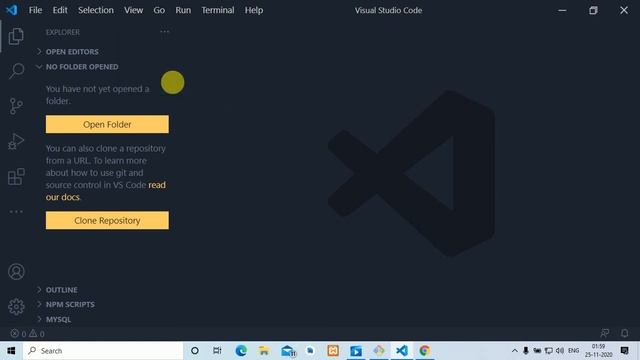
Task: Open the Mail app on taskbar
Action: [288, 351]
